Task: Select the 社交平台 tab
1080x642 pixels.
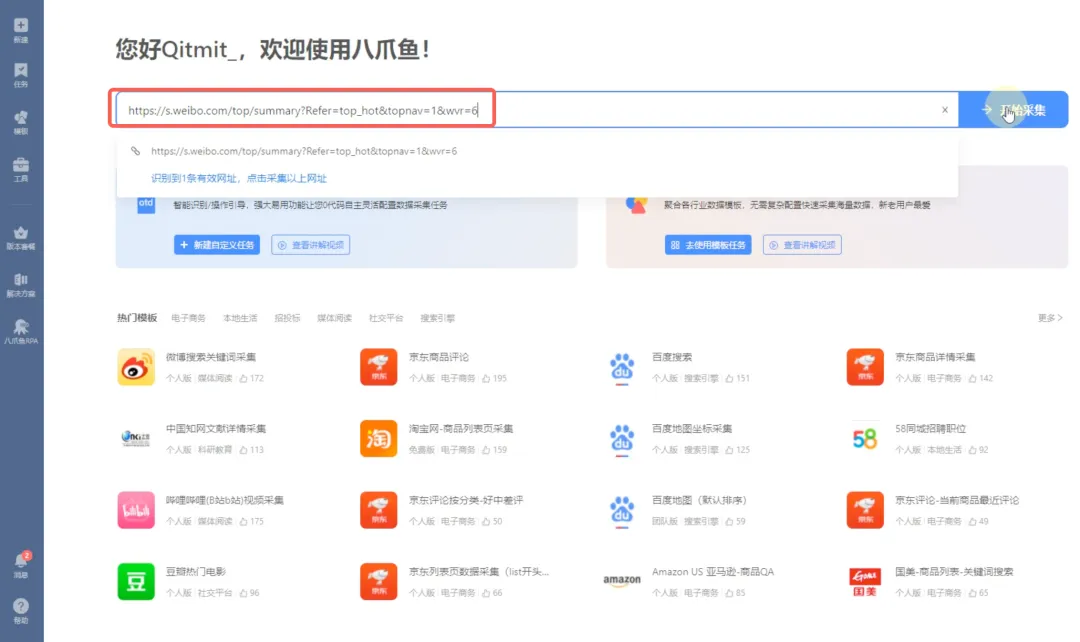Action: tap(386, 318)
